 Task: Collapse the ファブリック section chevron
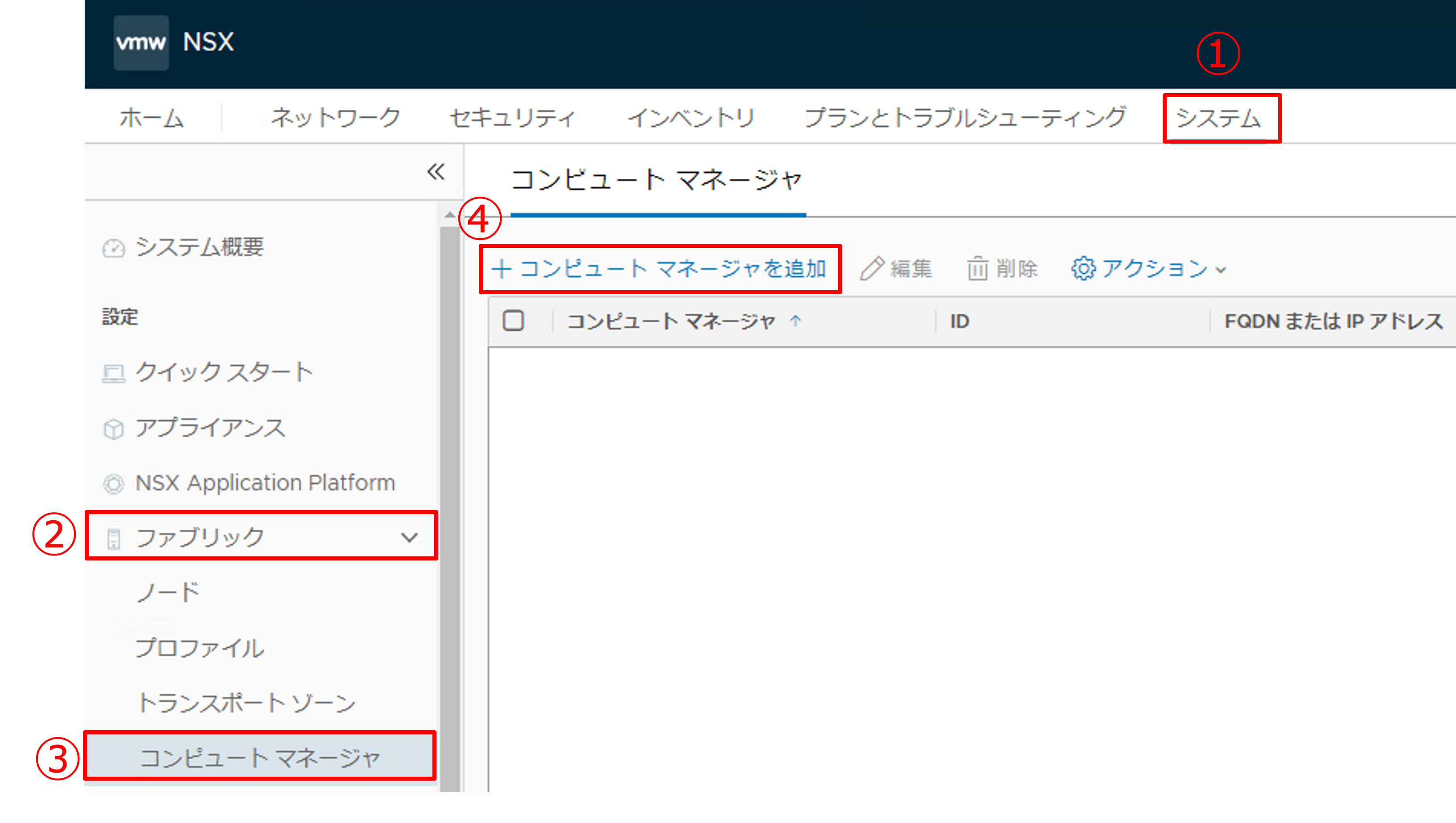[x=409, y=537]
